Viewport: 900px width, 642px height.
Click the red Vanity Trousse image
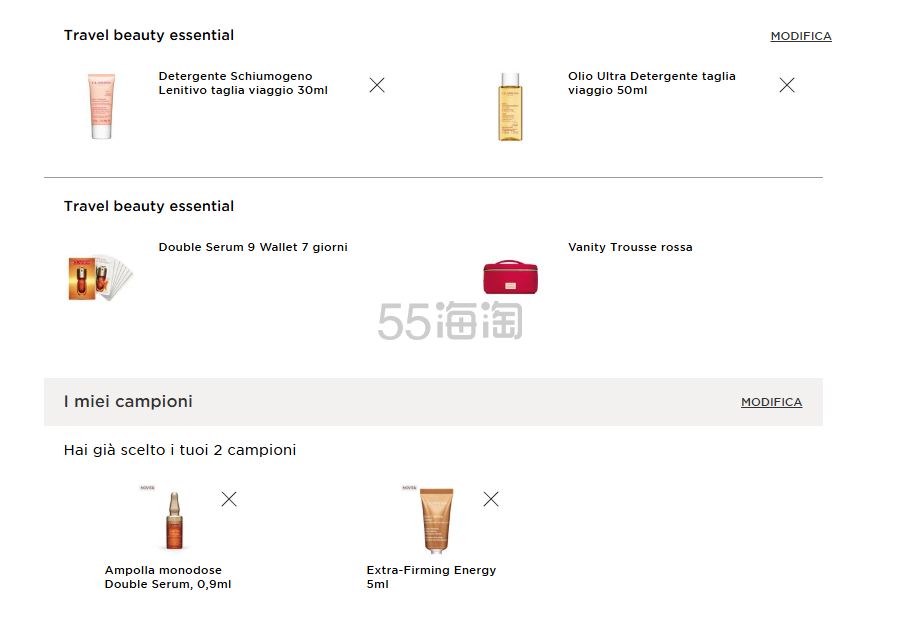tap(510, 277)
